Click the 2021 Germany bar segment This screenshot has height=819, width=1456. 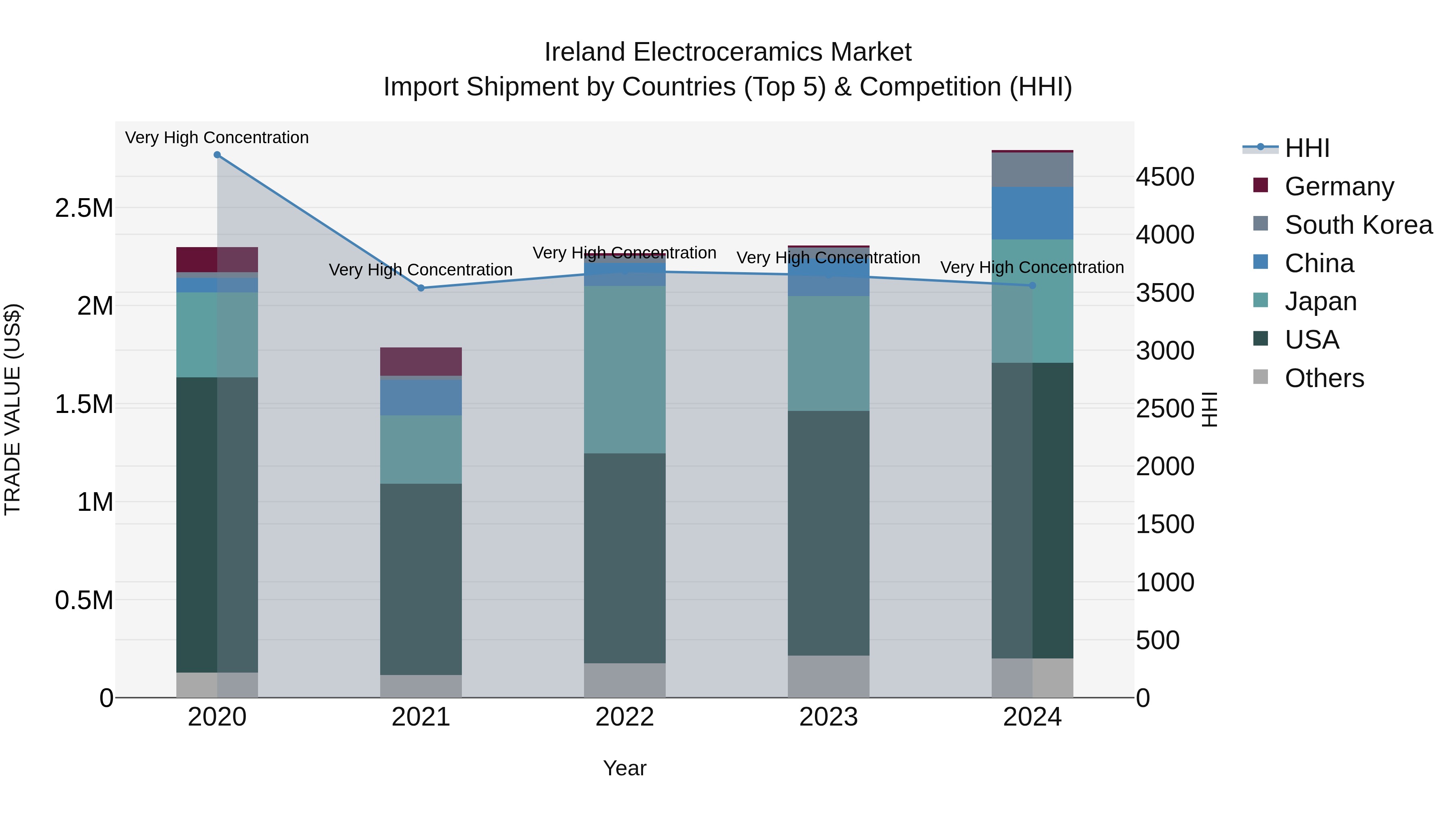(421, 362)
